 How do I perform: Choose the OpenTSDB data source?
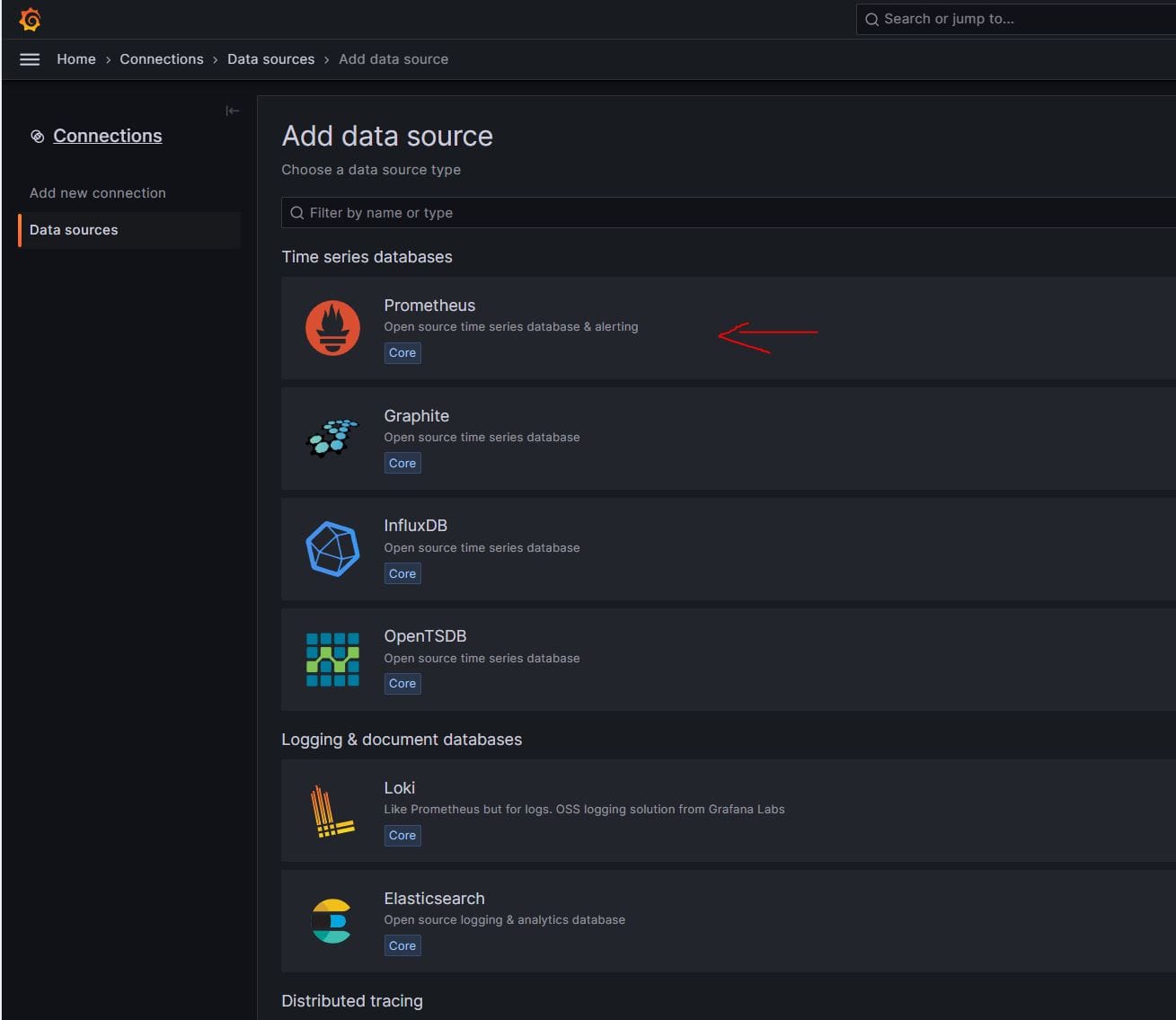point(729,660)
